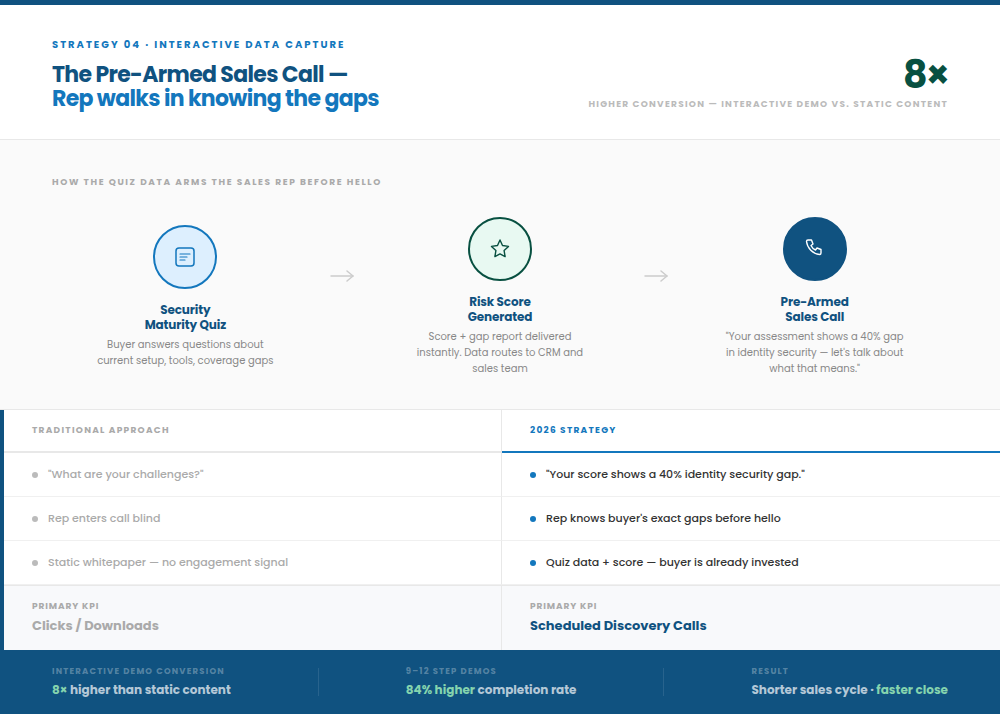The height and width of the screenshot is (714, 1000).
Task: Click the "84% higher completion rate" stat
Action: coord(490,690)
